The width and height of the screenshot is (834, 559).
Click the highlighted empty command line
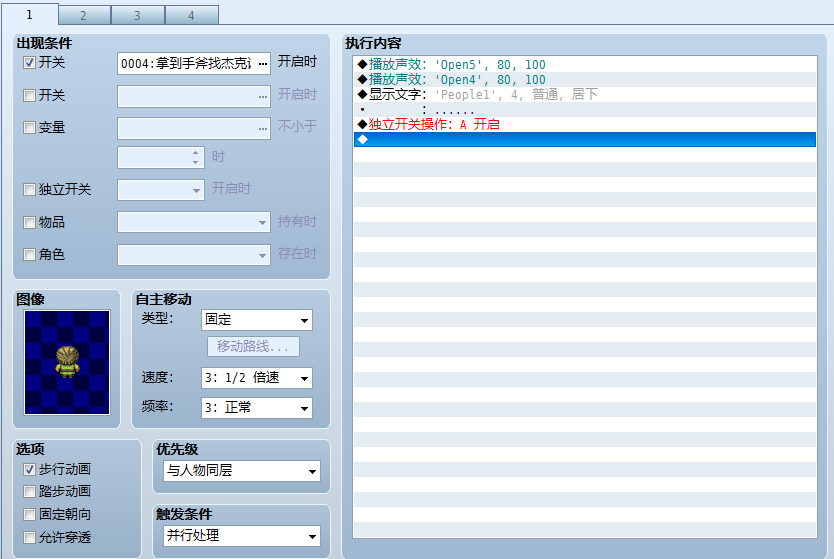(585, 139)
